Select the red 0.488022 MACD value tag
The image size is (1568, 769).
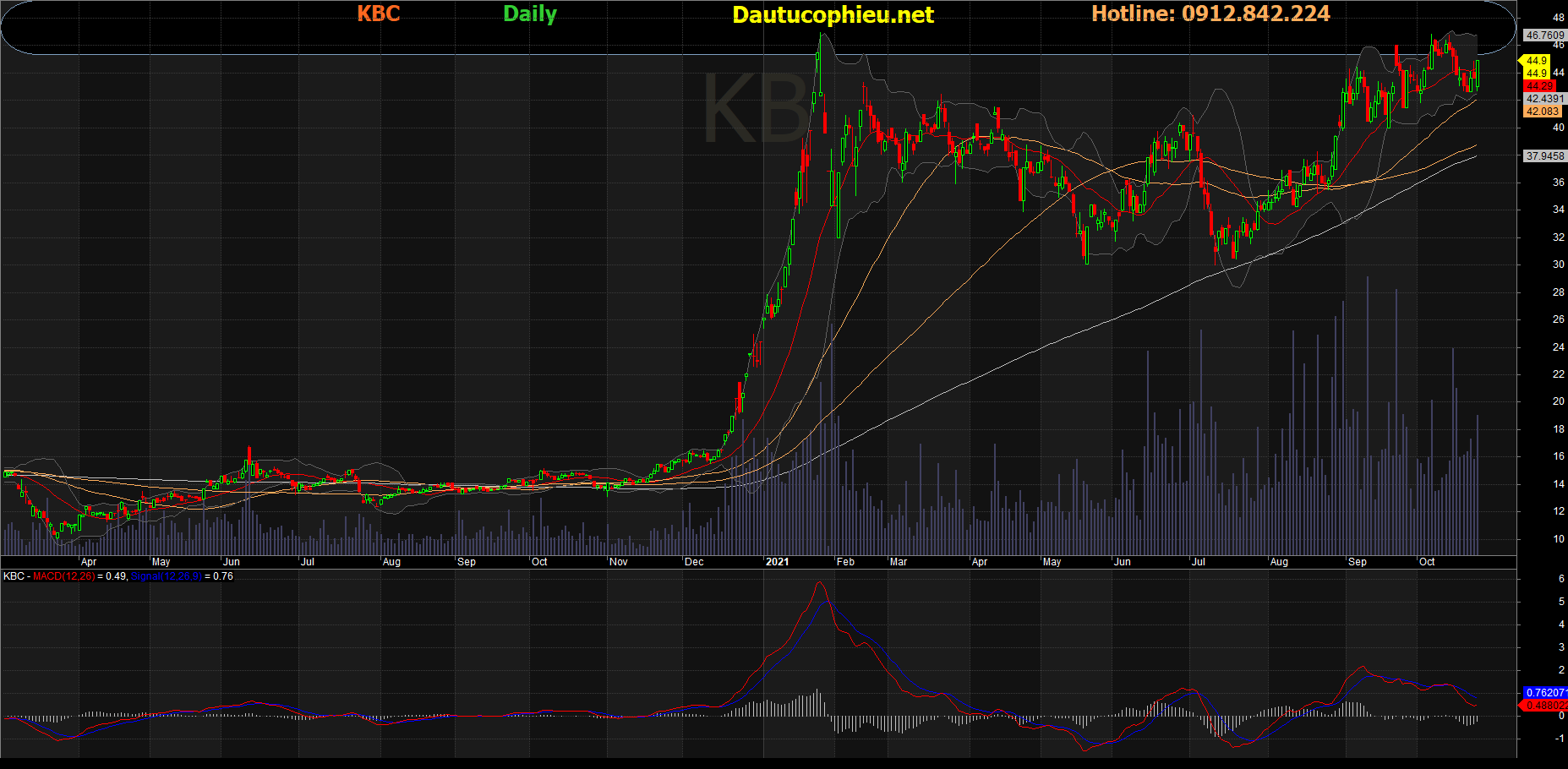coord(1545,706)
